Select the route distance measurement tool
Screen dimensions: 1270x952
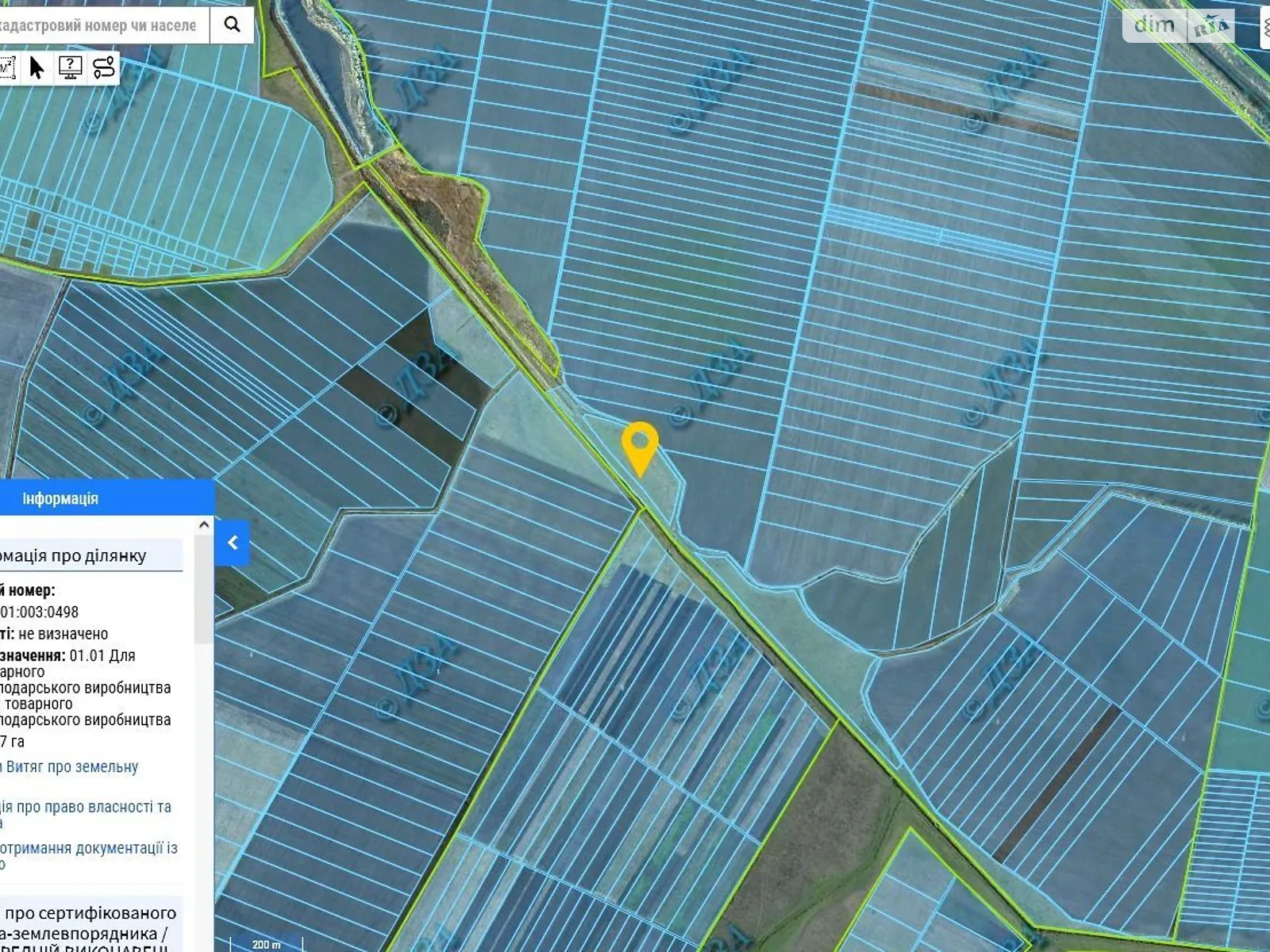104,68
